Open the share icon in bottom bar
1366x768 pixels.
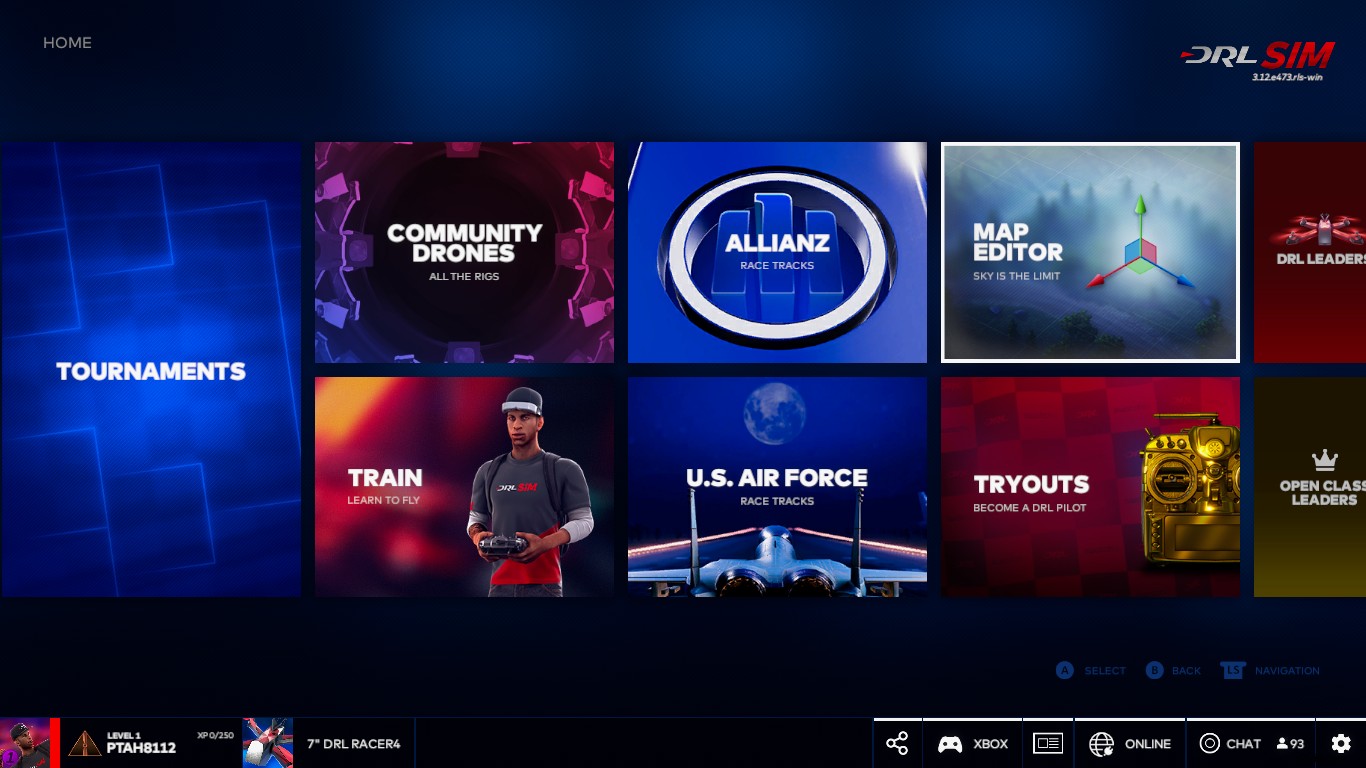coord(897,744)
